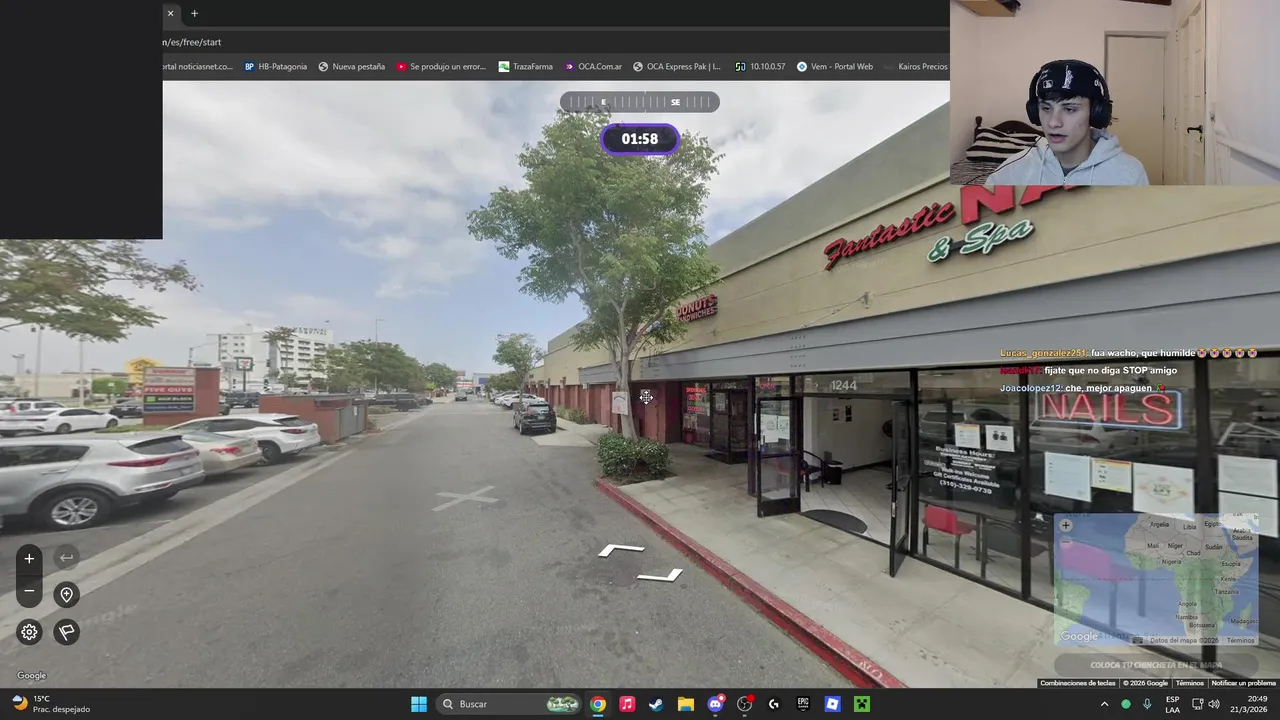The width and height of the screenshot is (1280, 720).
Task: Click the 'Coloca tu chincheta en el mapa' button
Action: pyautogui.click(x=1156, y=665)
